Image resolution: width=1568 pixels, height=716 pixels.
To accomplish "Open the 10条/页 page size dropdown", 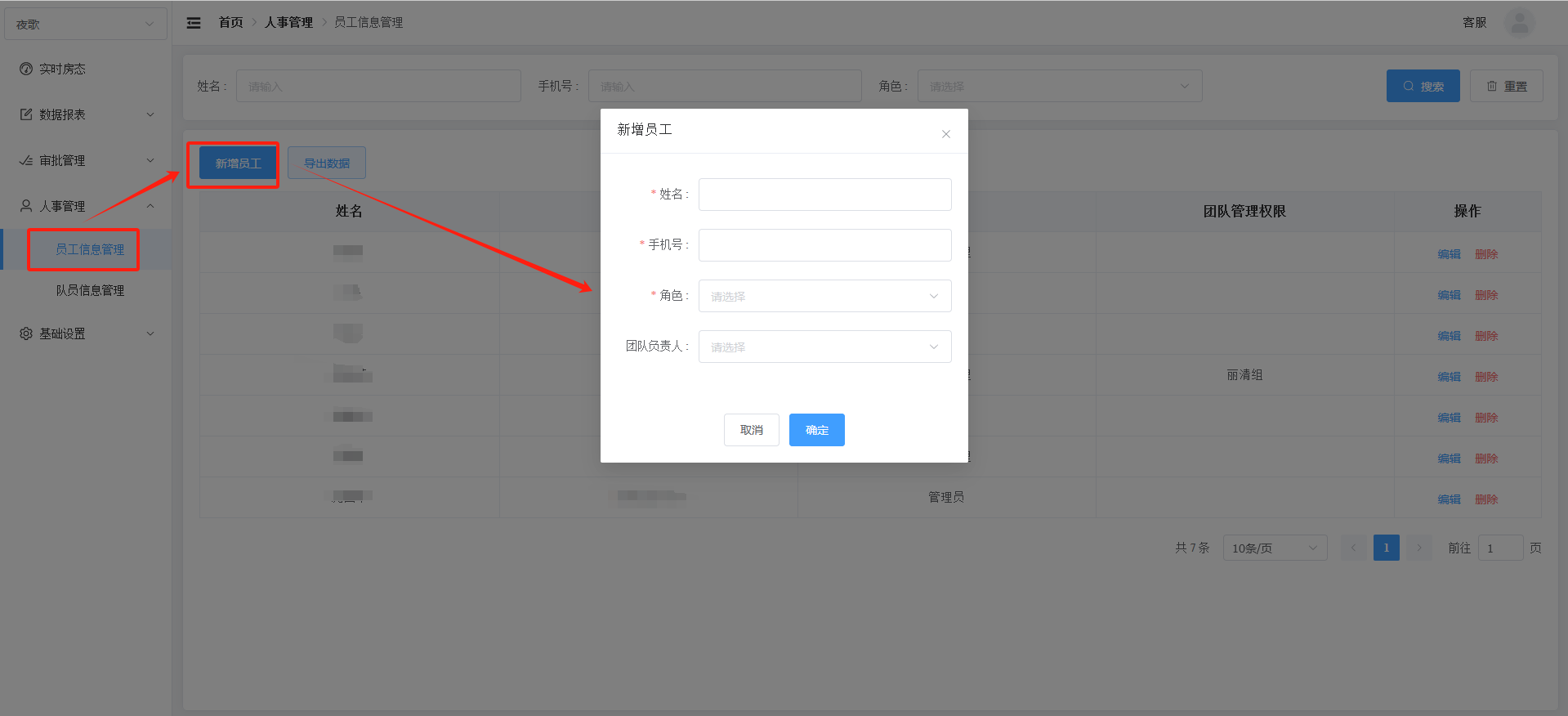I will click(x=1275, y=548).
